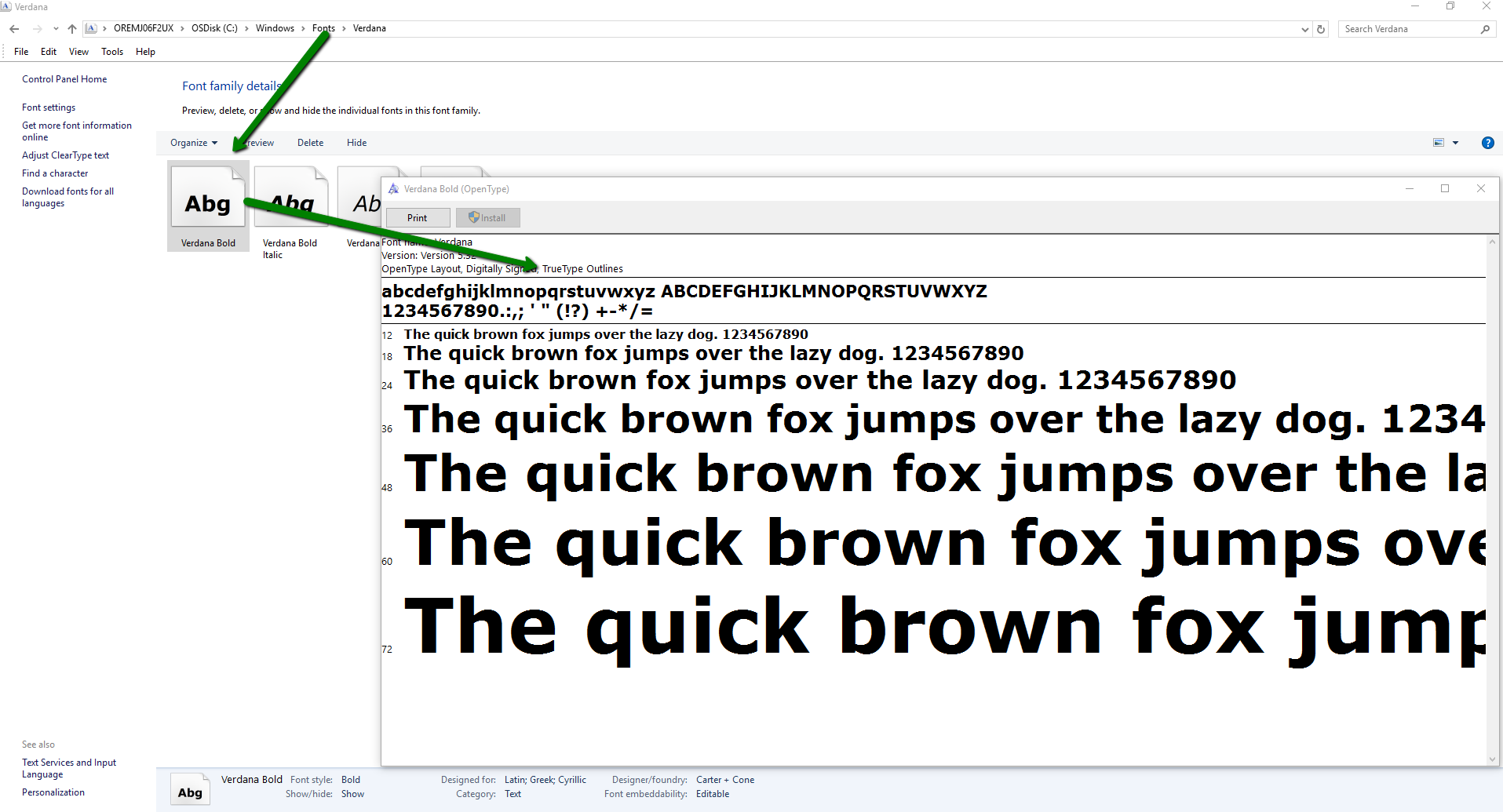Click the 'Font family details' heading
The height and width of the screenshot is (812, 1503).
232,86
